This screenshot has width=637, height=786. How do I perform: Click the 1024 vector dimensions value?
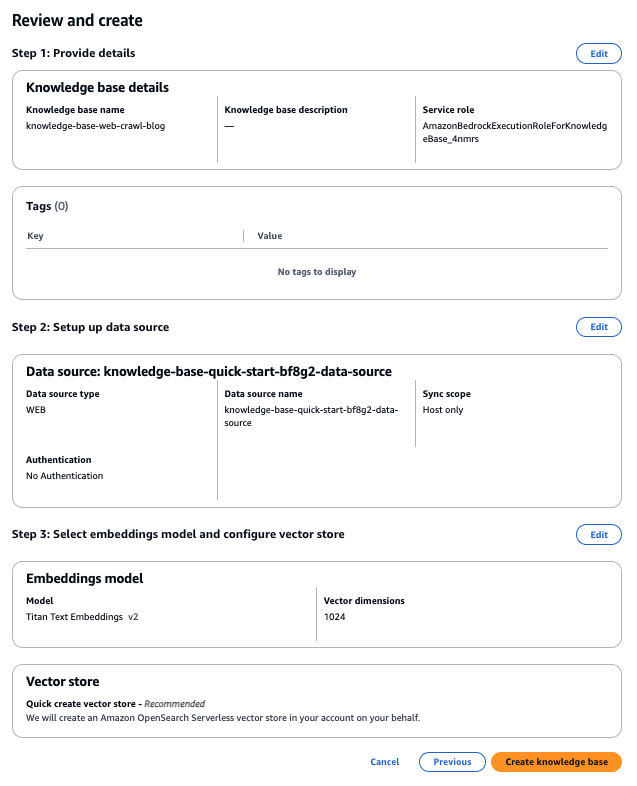point(335,617)
